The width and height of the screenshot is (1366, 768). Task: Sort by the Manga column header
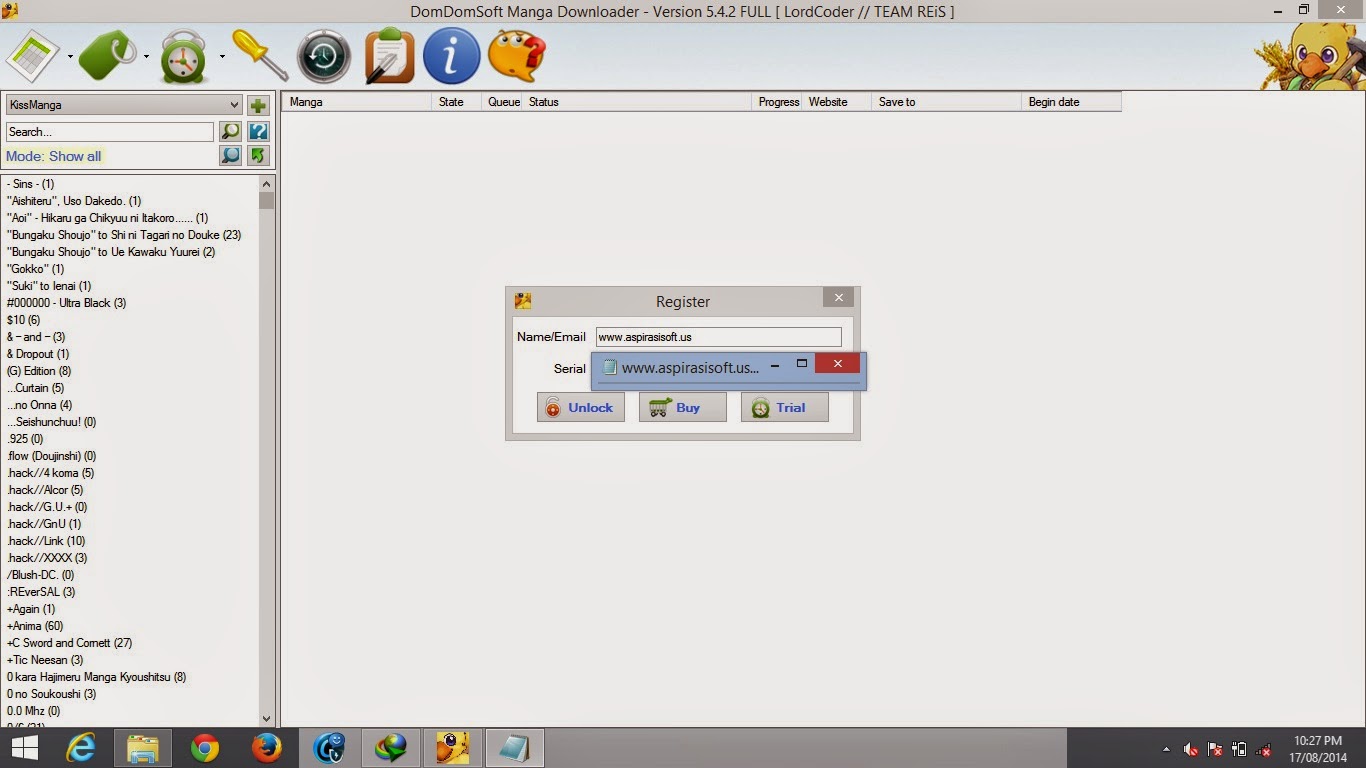click(x=357, y=102)
